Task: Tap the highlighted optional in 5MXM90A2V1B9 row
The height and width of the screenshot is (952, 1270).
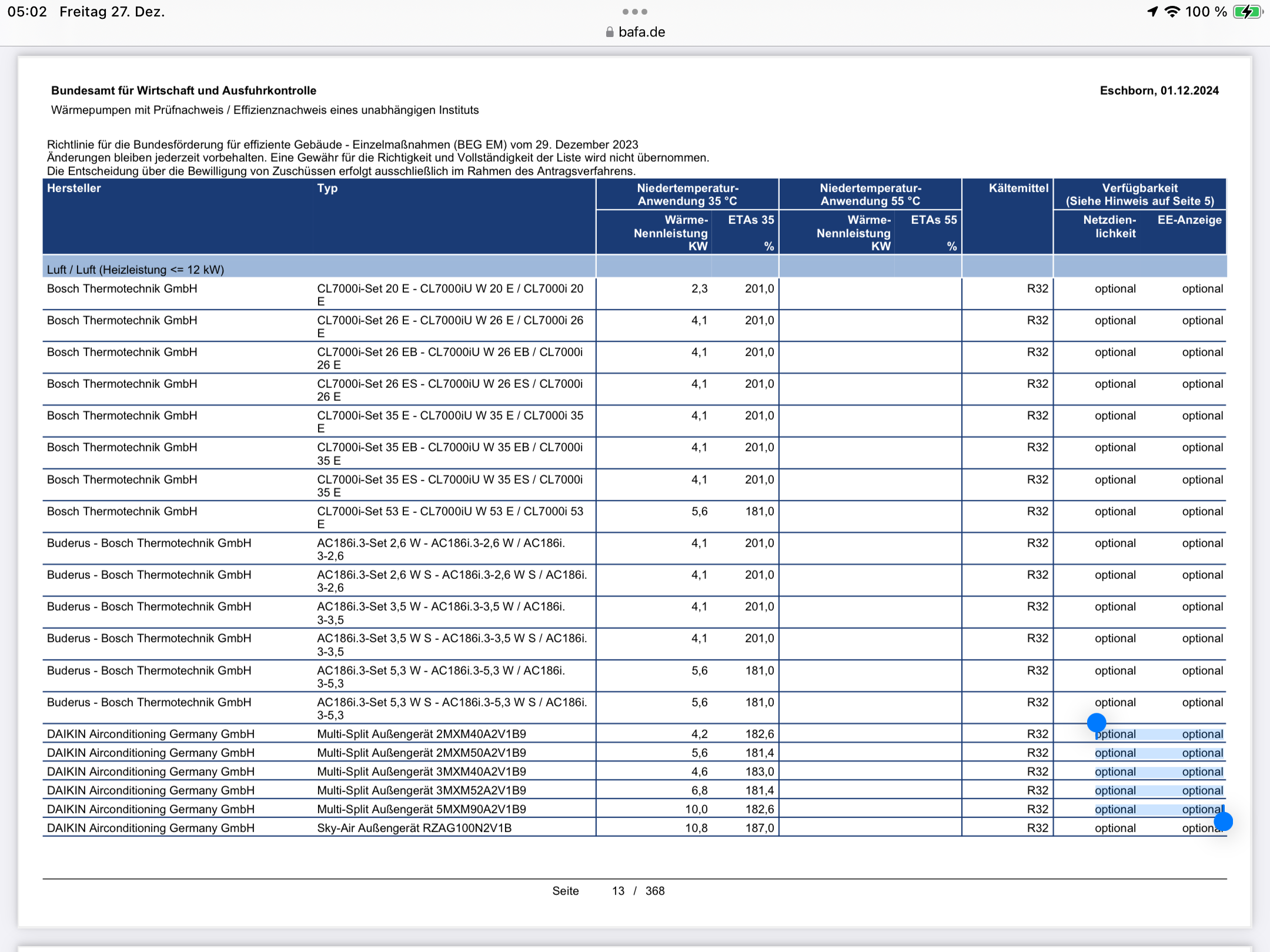Action: tap(1115, 809)
